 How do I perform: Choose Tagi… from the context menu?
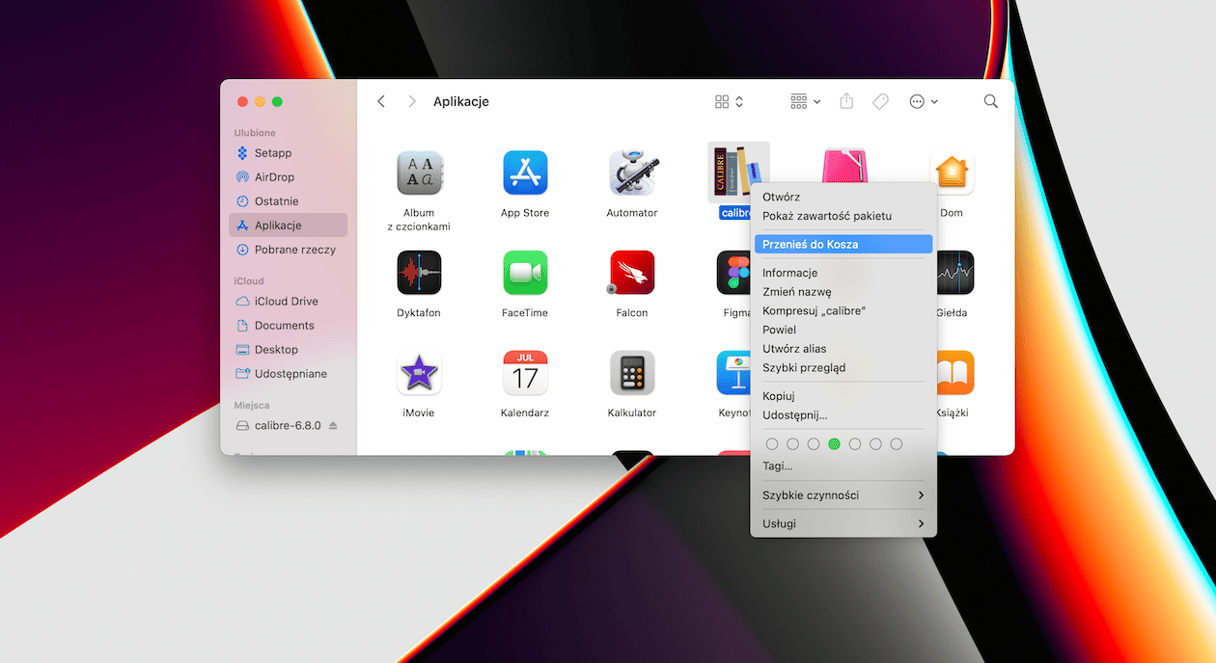844,466
